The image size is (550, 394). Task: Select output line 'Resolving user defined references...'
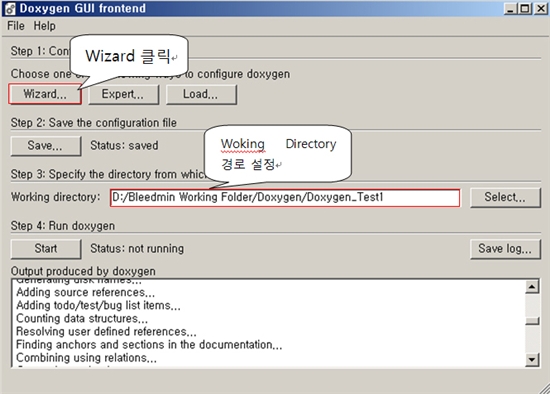pyautogui.click(x=106, y=332)
